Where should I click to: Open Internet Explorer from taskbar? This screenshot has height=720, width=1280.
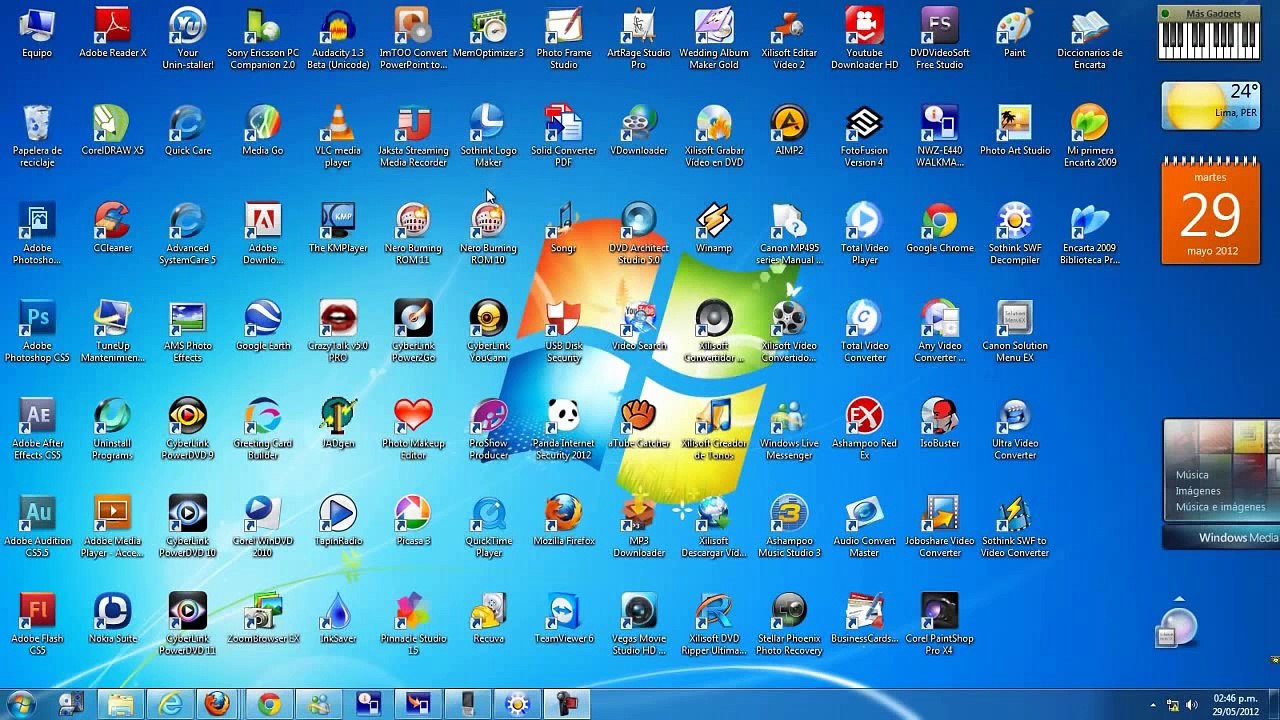[x=170, y=704]
